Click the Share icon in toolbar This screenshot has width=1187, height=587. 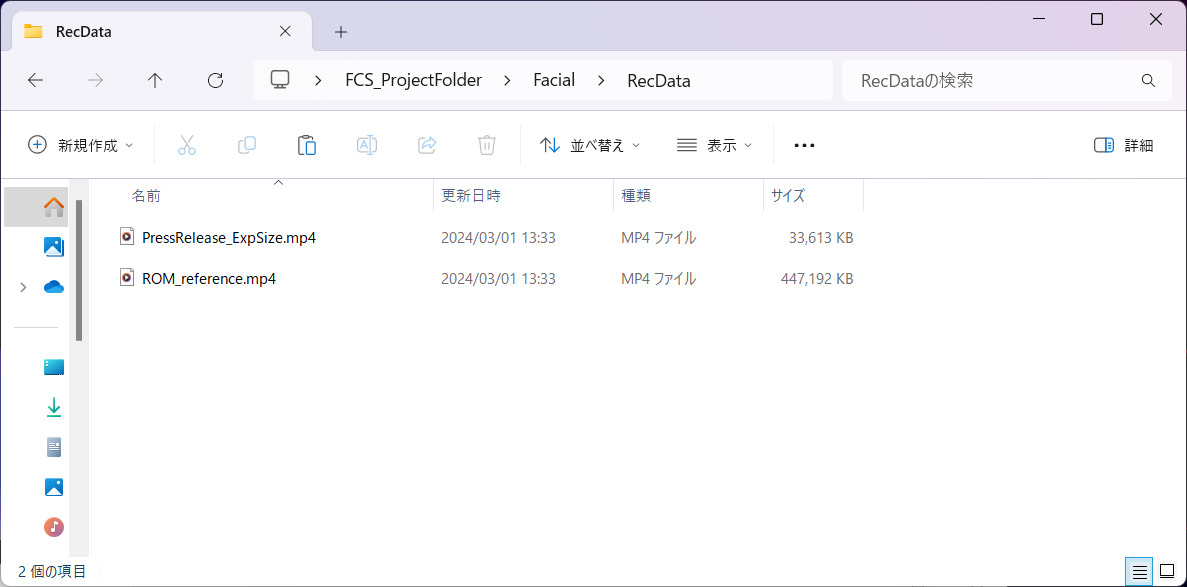(x=427, y=145)
